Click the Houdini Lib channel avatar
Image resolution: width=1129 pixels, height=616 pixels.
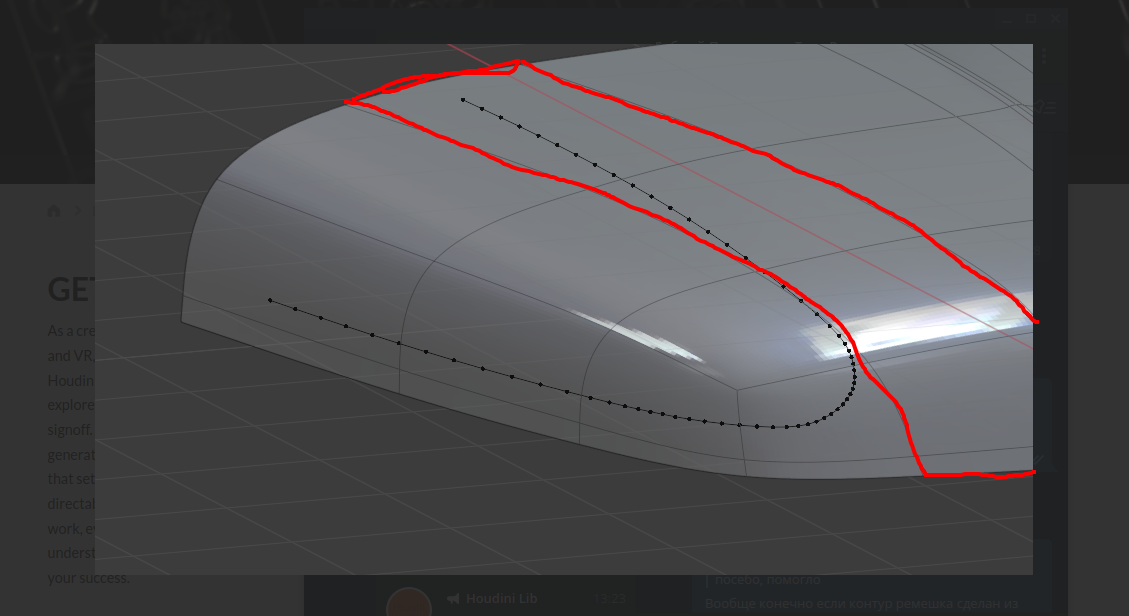[409, 602]
